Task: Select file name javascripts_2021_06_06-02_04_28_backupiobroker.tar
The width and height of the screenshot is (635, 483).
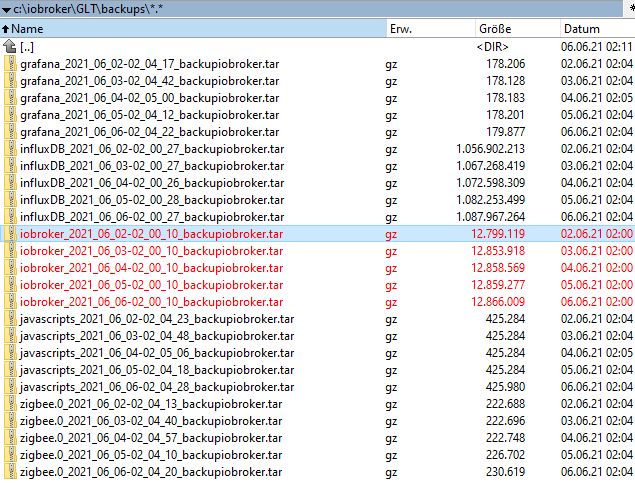Action: pyautogui.click(x=157, y=387)
